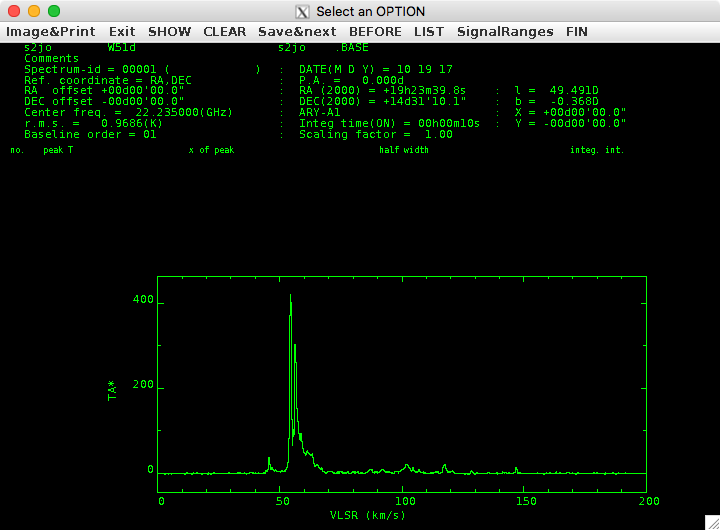Click the red close window button
The image size is (720, 530).
14,11
